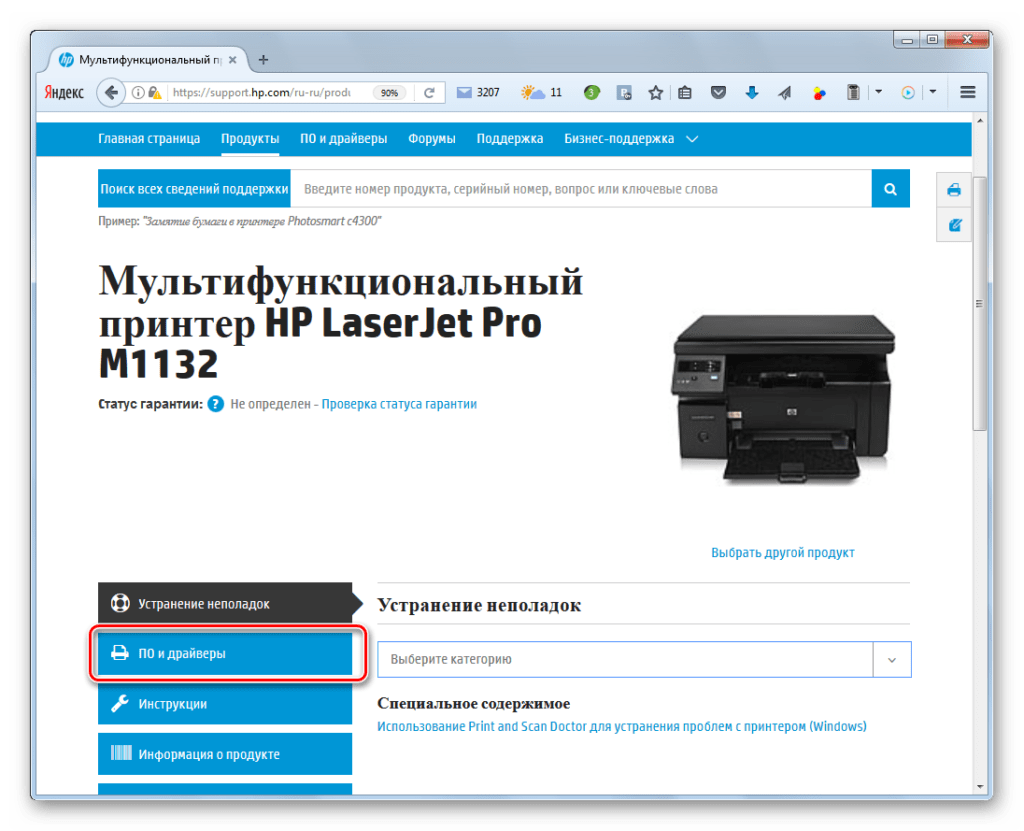Go to Форумы in the top menu

pos(431,139)
